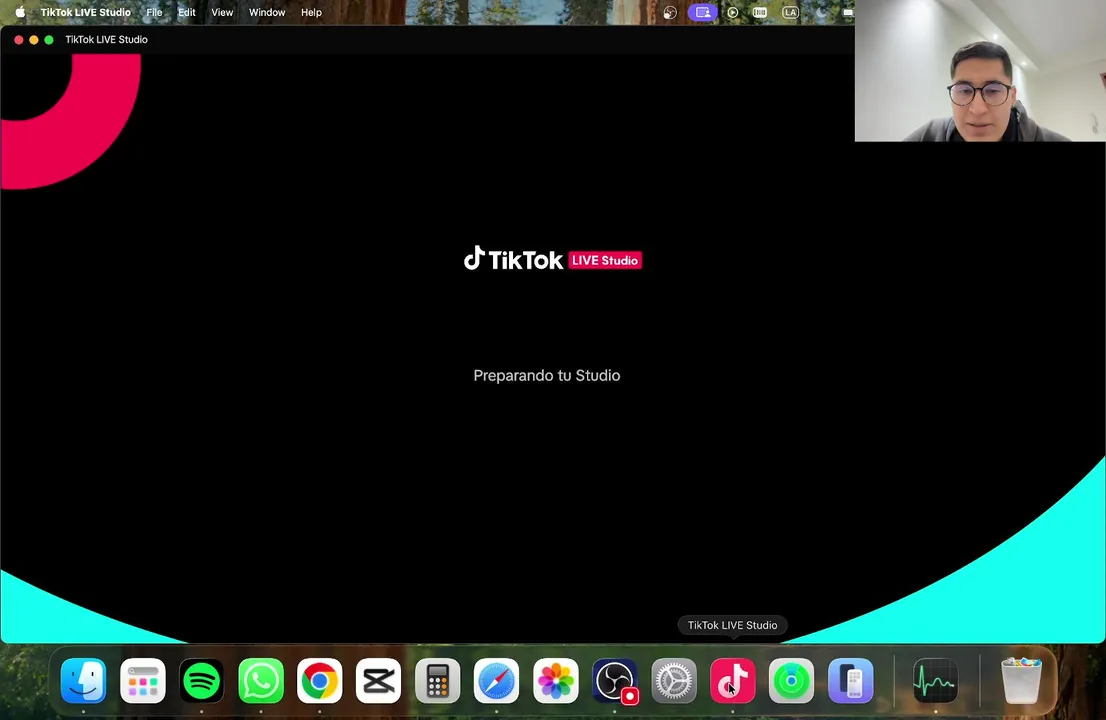
Task: Open Photos from the dock
Action: tap(556, 681)
